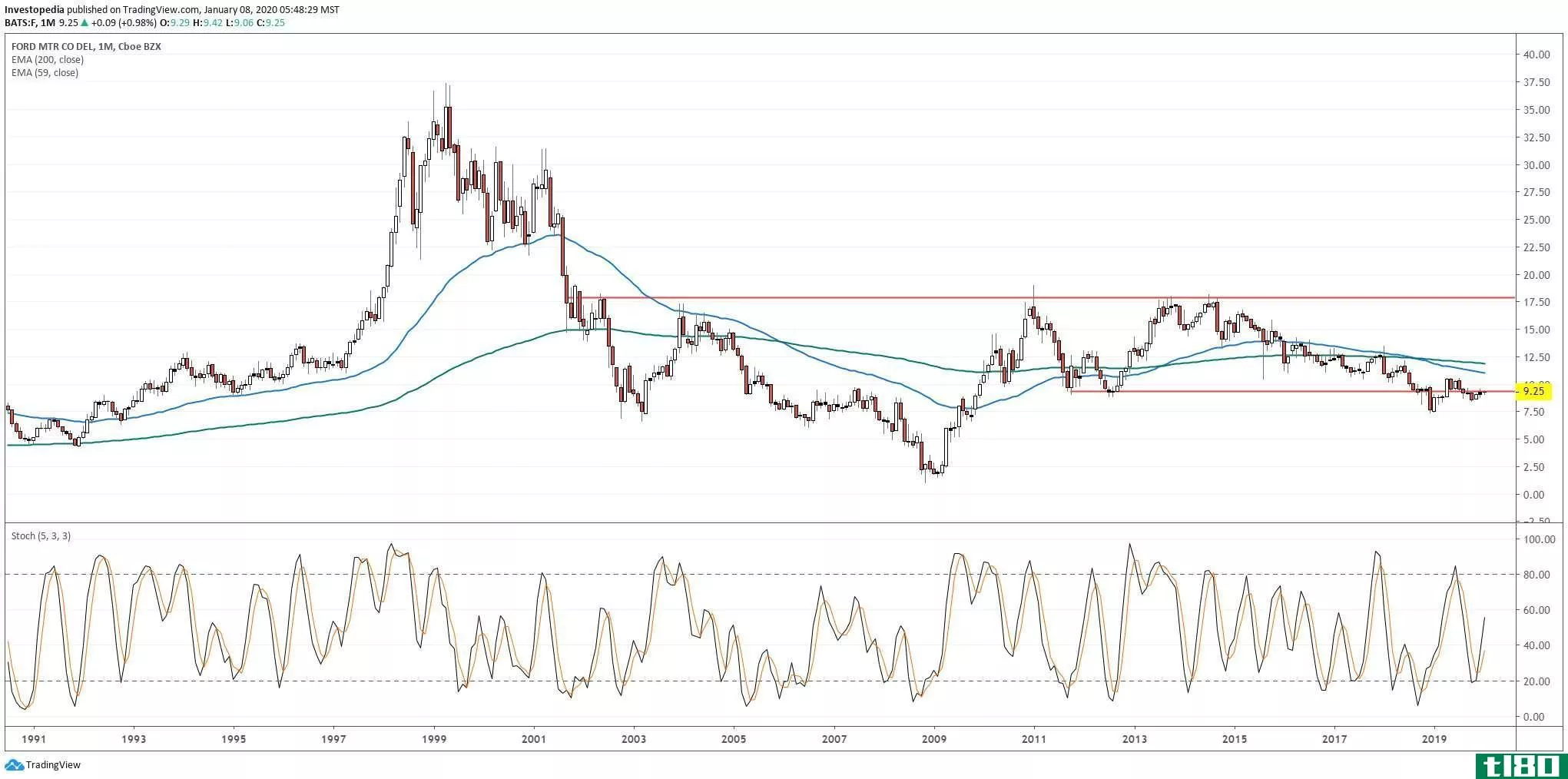The height and width of the screenshot is (779, 1568).
Task: Click the 2003 label on time axis
Action: 634,739
